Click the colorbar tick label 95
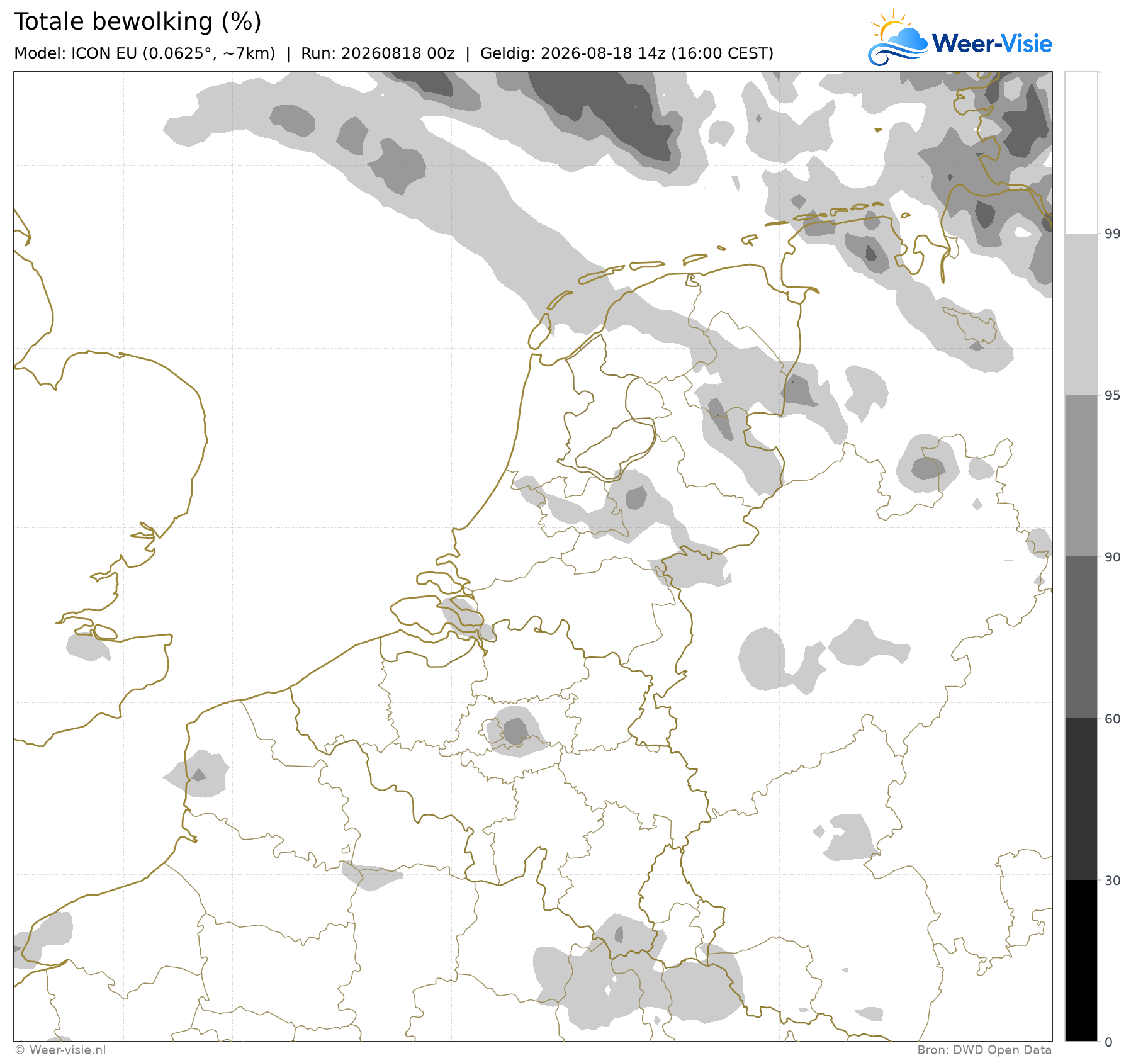The height and width of the screenshot is (1058, 1148). (x=1113, y=395)
